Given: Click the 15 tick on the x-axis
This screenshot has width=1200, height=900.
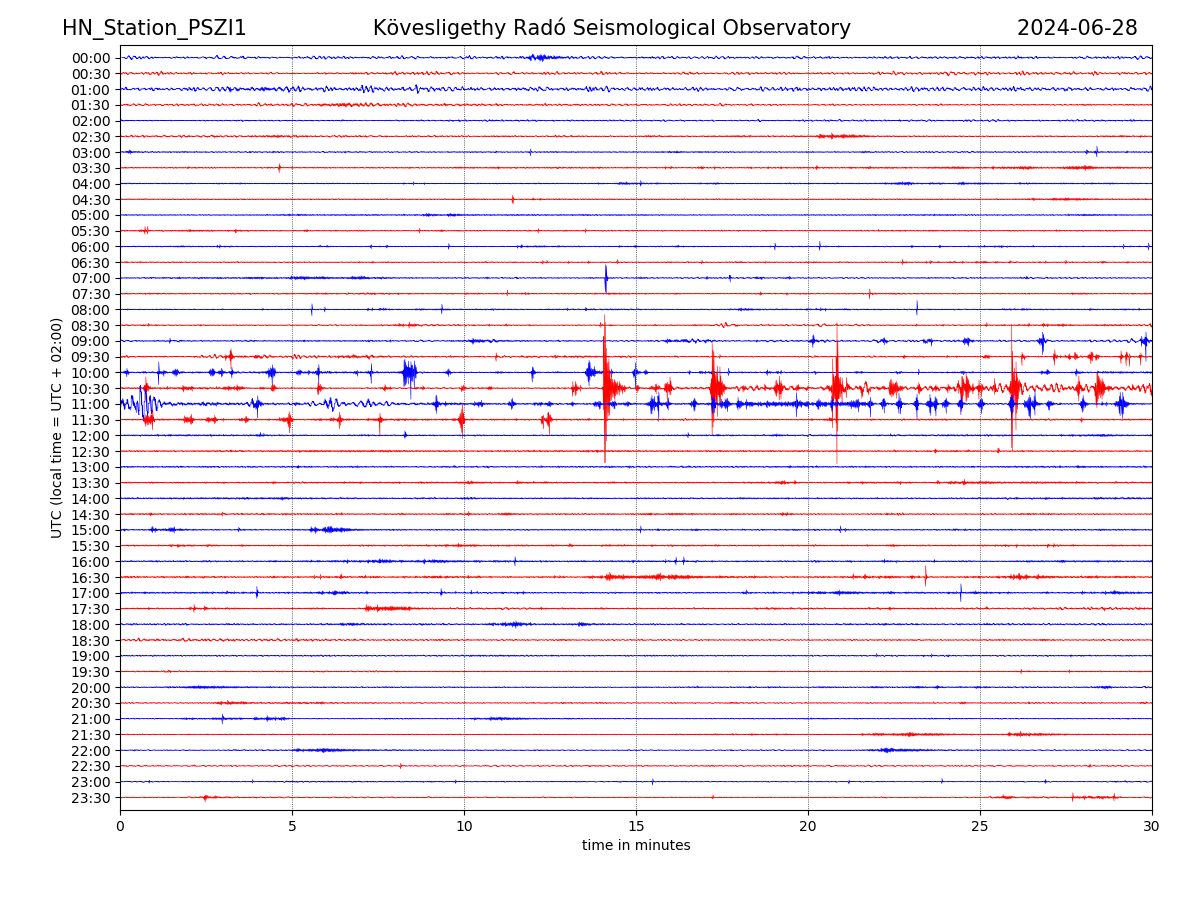Looking at the screenshot, I should tap(636, 826).
